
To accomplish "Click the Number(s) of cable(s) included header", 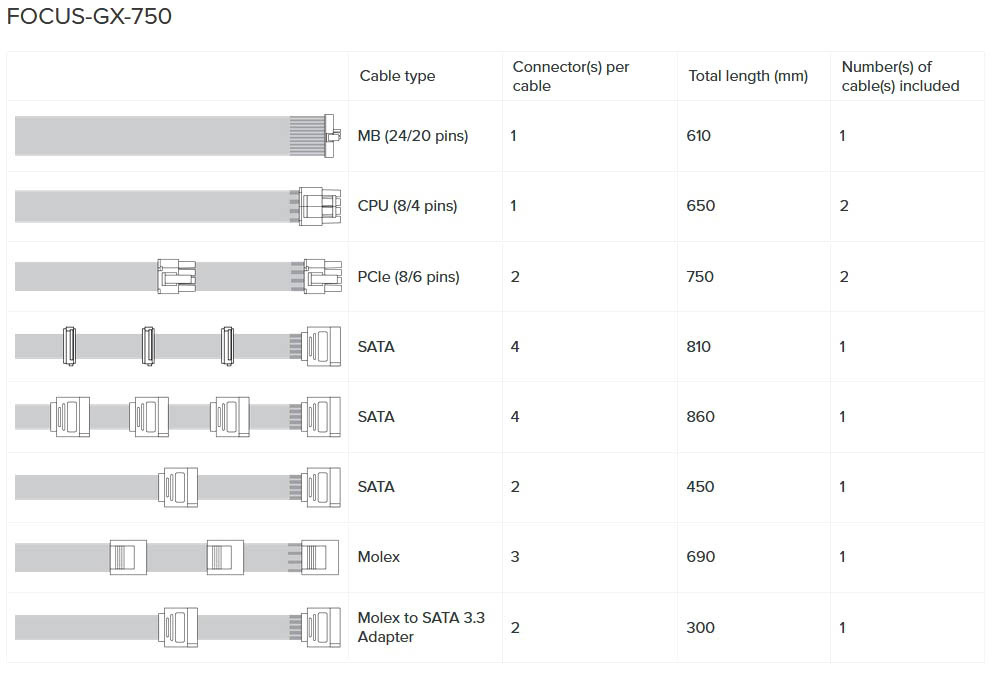I will [x=900, y=76].
